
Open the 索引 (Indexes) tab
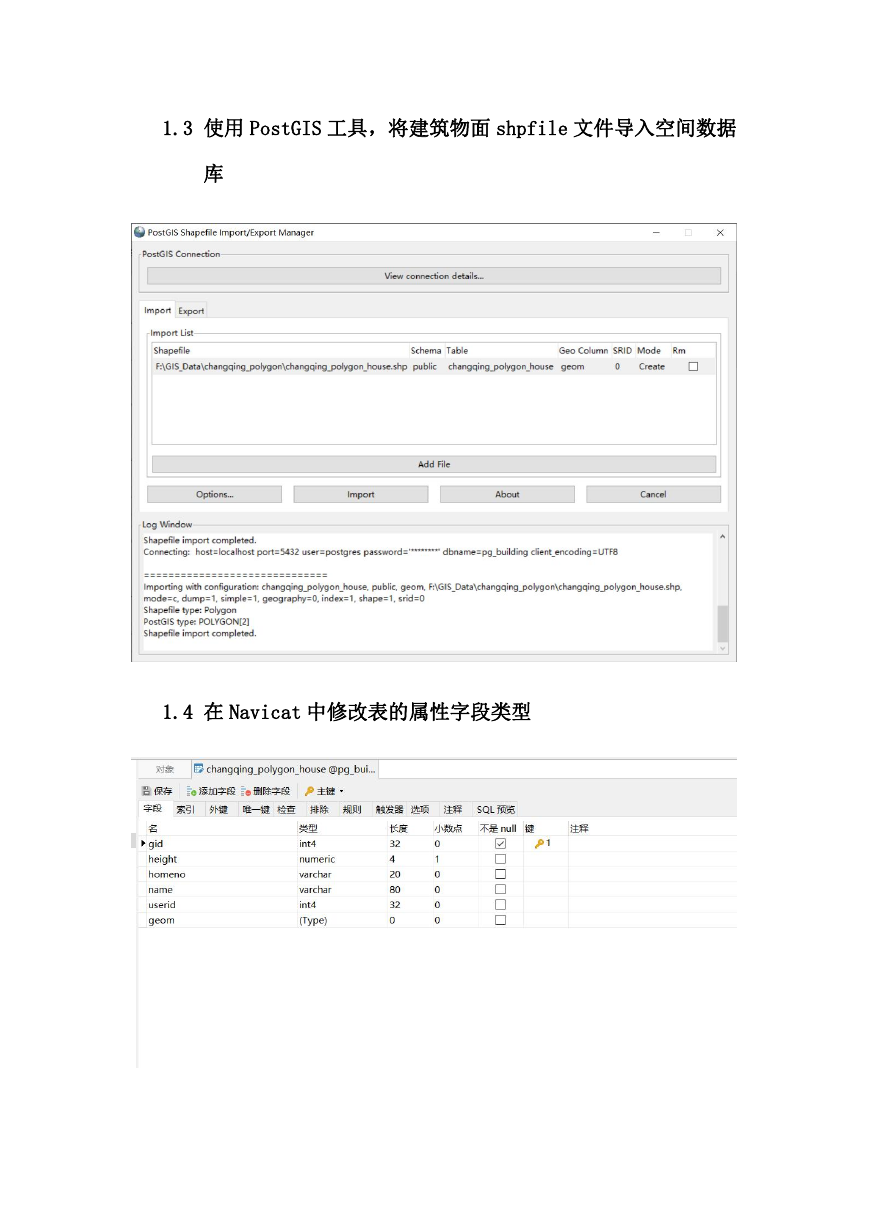point(185,809)
